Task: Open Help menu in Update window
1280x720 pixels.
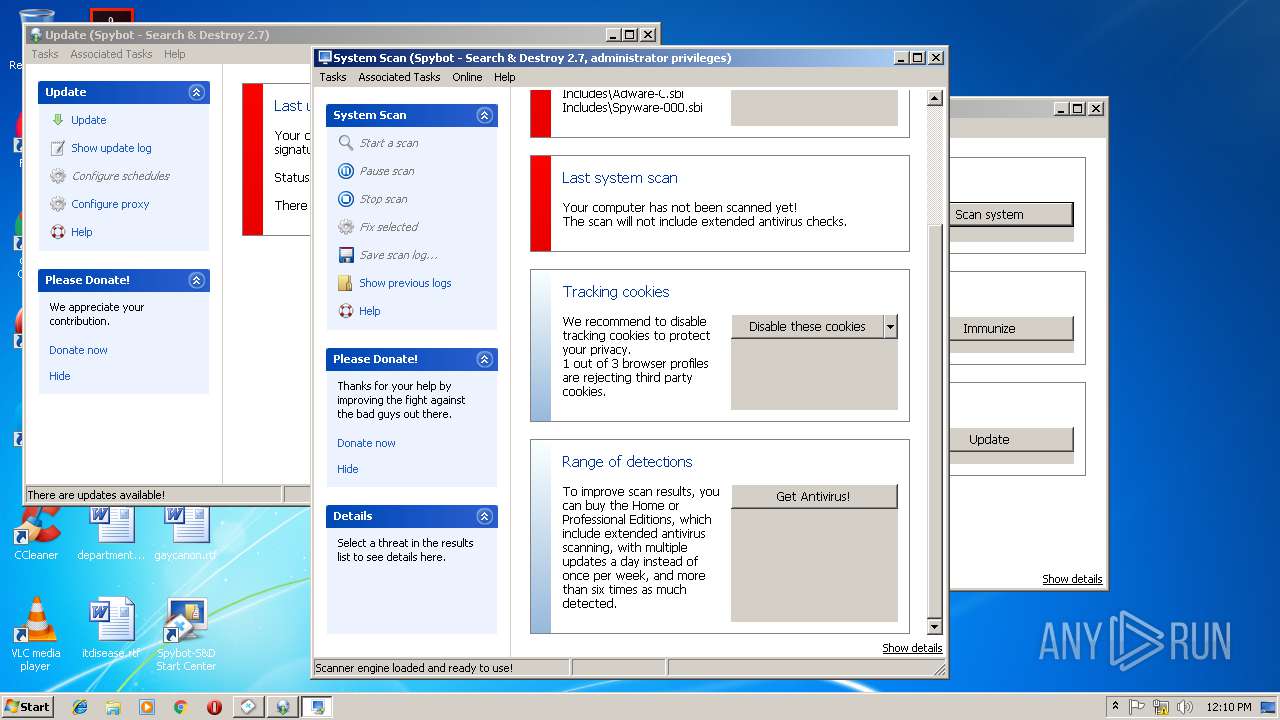Action: click(175, 54)
